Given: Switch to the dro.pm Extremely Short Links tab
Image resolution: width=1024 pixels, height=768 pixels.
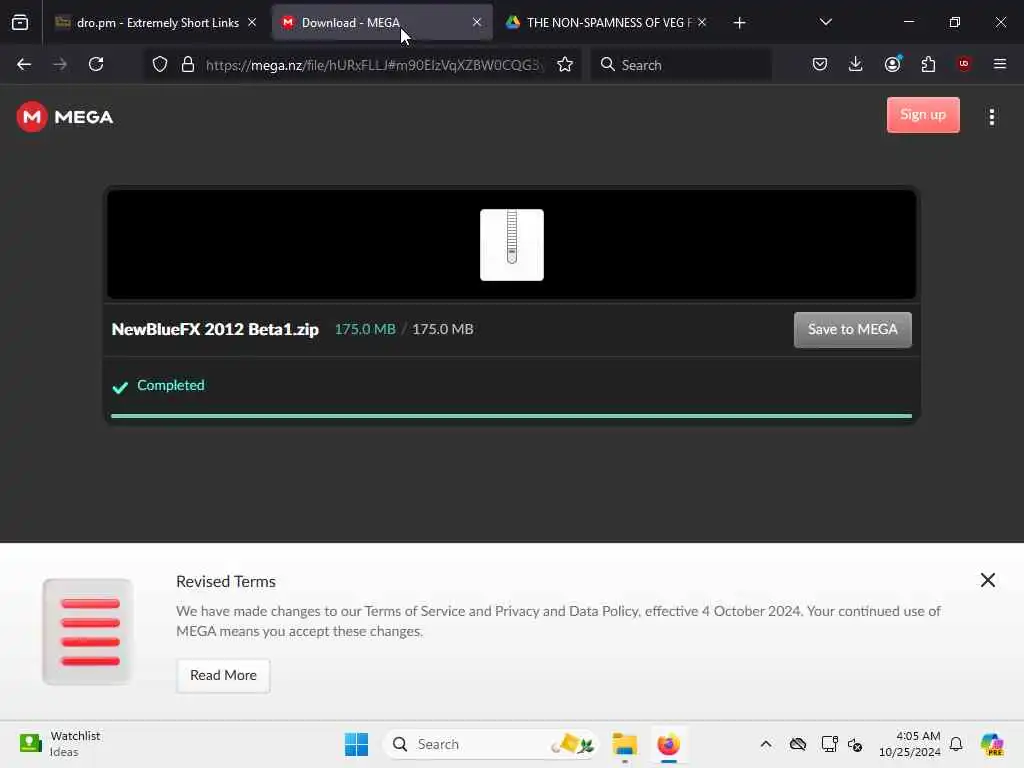Looking at the screenshot, I should [155, 23].
